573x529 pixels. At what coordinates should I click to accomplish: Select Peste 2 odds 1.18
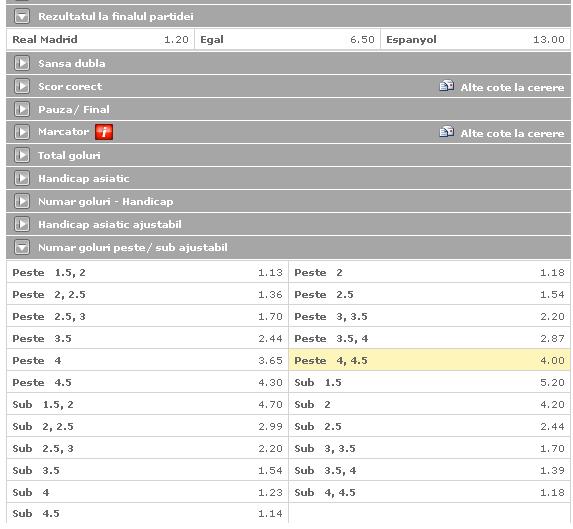(429, 272)
